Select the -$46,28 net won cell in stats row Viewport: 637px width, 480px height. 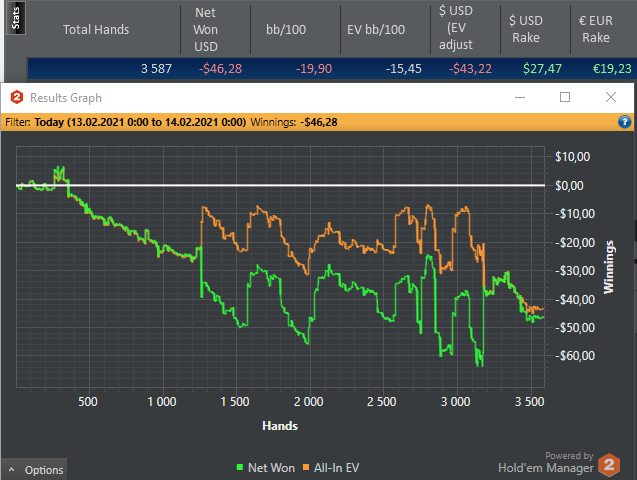[x=220, y=69]
